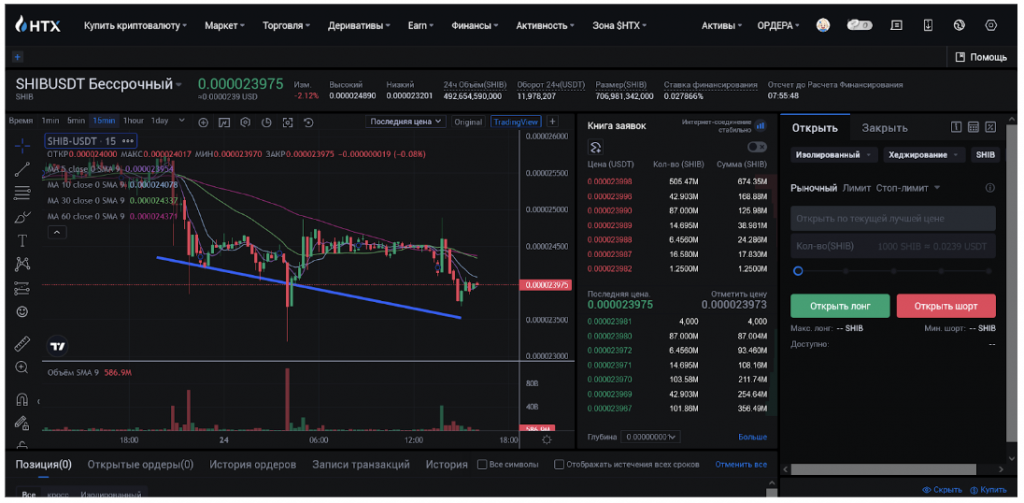Click the compare or add symbol icon
Image resolution: width=1024 pixels, height=503 pixels.
click(203, 122)
